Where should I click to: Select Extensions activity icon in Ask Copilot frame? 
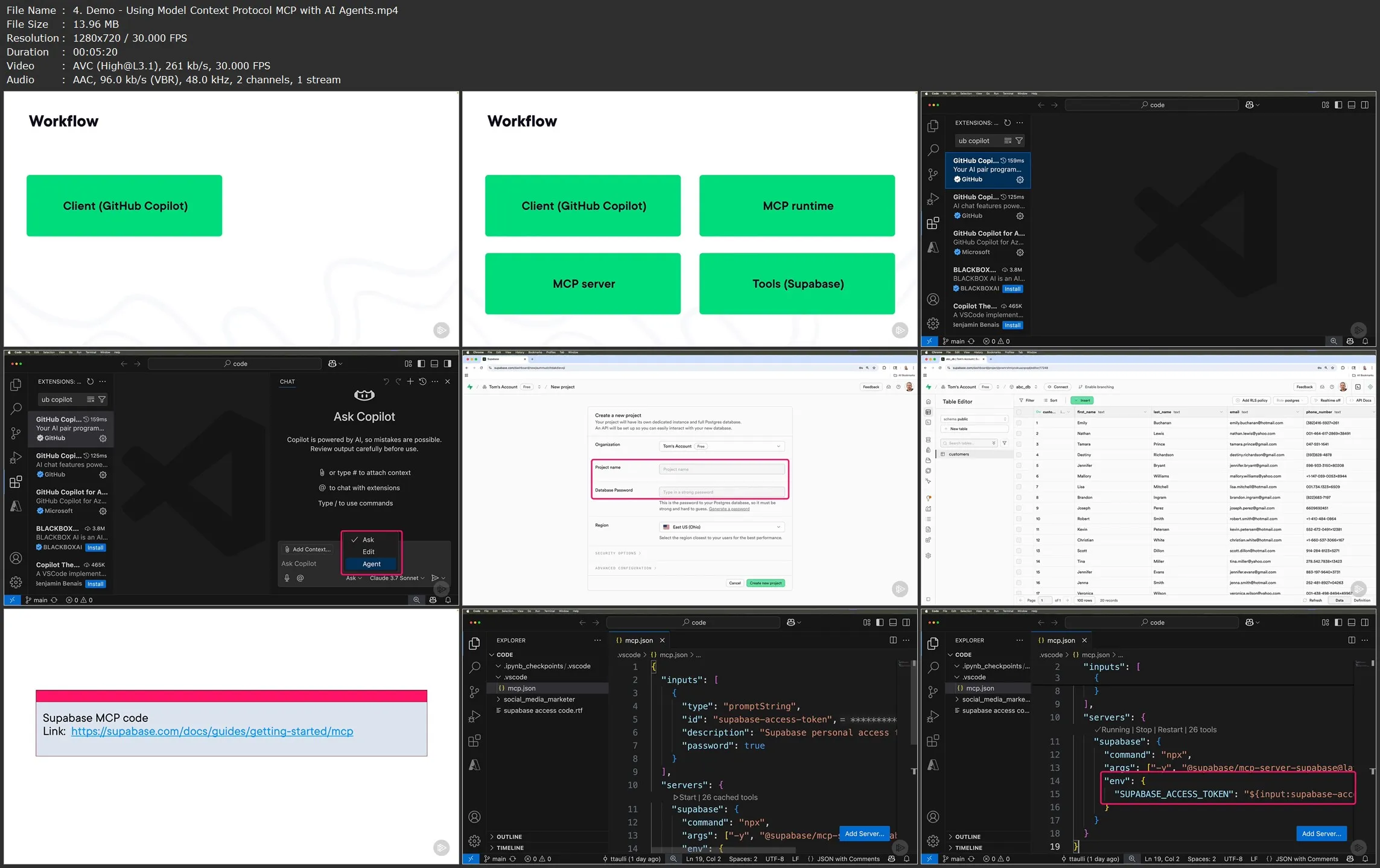coord(16,482)
